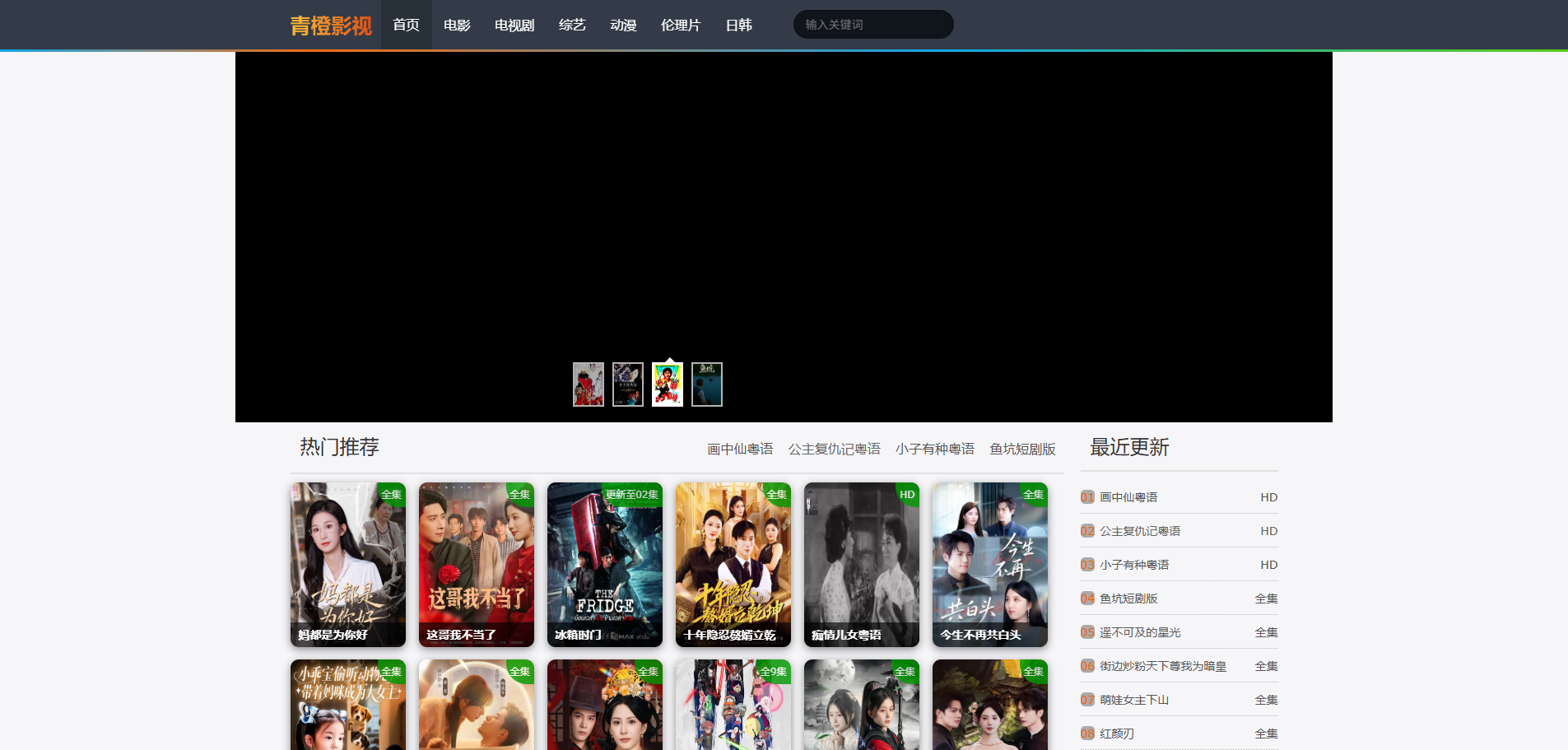The height and width of the screenshot is (750, 1568).
Task: Go to the 电视剧 section
Action: (514, 26)
